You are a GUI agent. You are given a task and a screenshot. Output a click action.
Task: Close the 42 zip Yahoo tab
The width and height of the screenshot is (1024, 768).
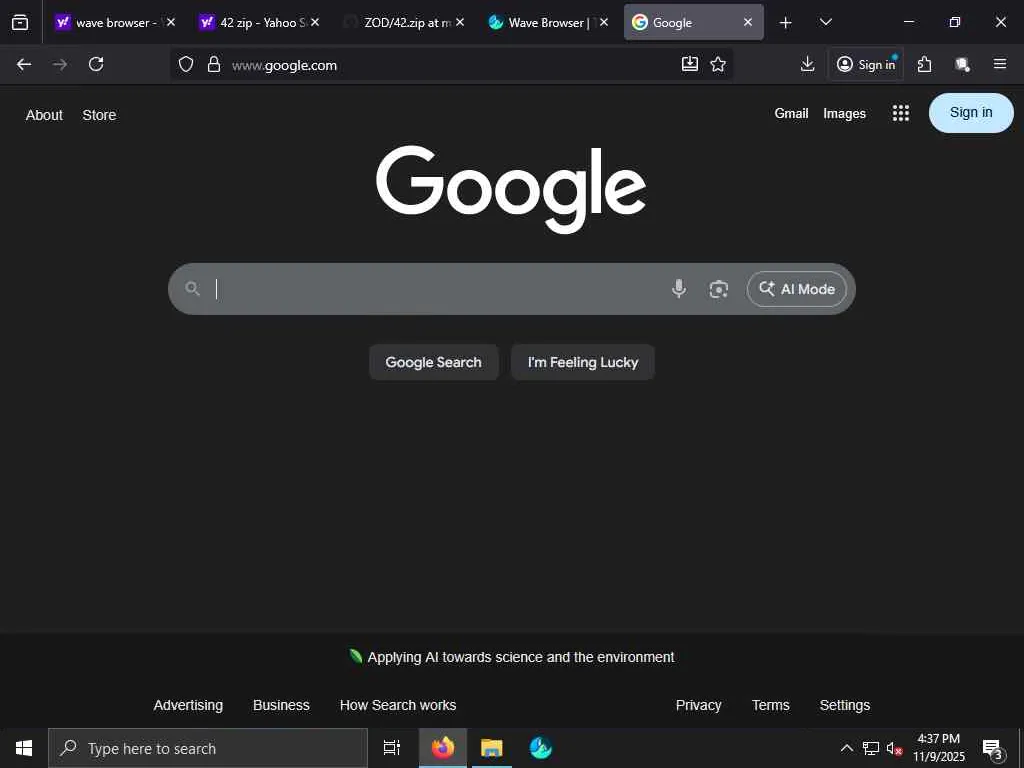315,22
